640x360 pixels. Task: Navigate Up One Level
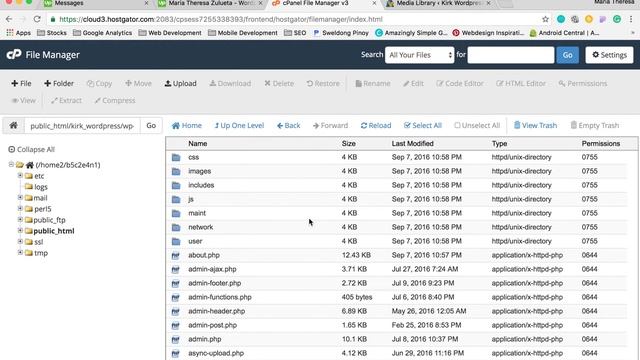tap(239, 125)
